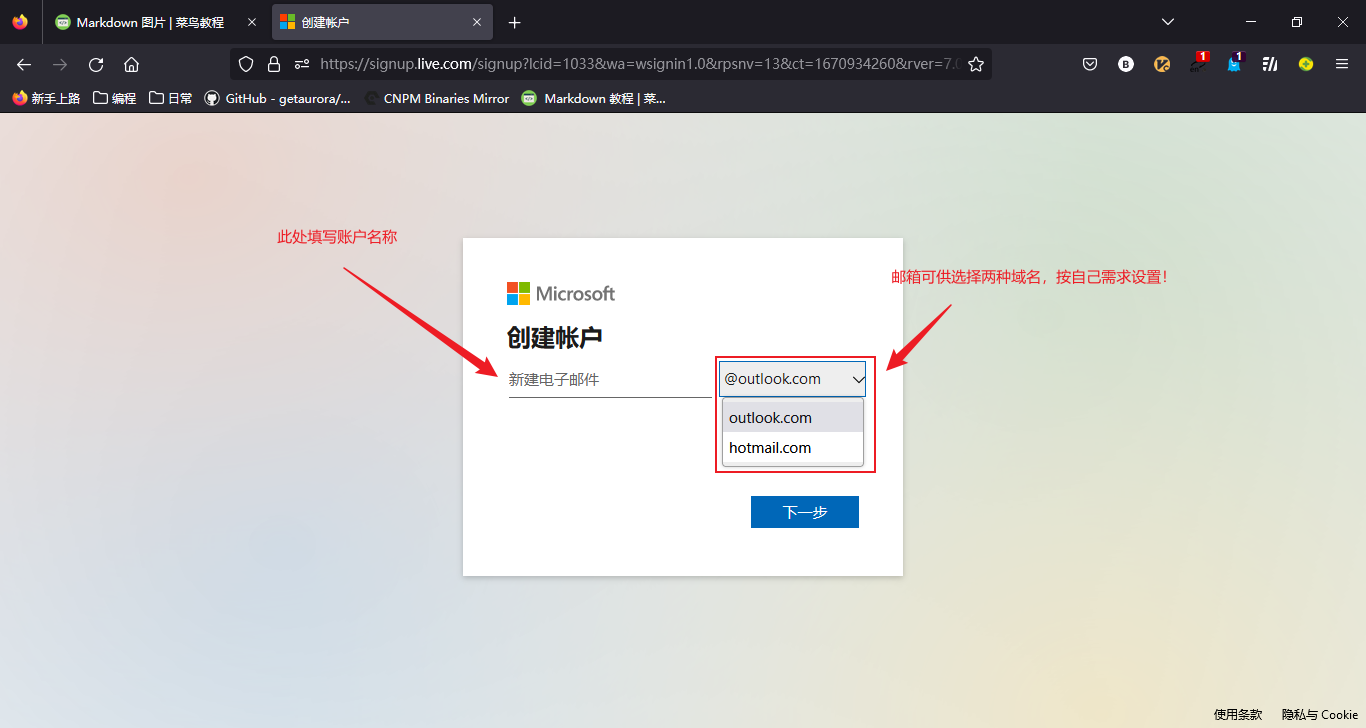Switch to the Markdown 图片 | 菜鸟教程 tab
This screenshot has width=1366, height=728.
coord(156,22)
